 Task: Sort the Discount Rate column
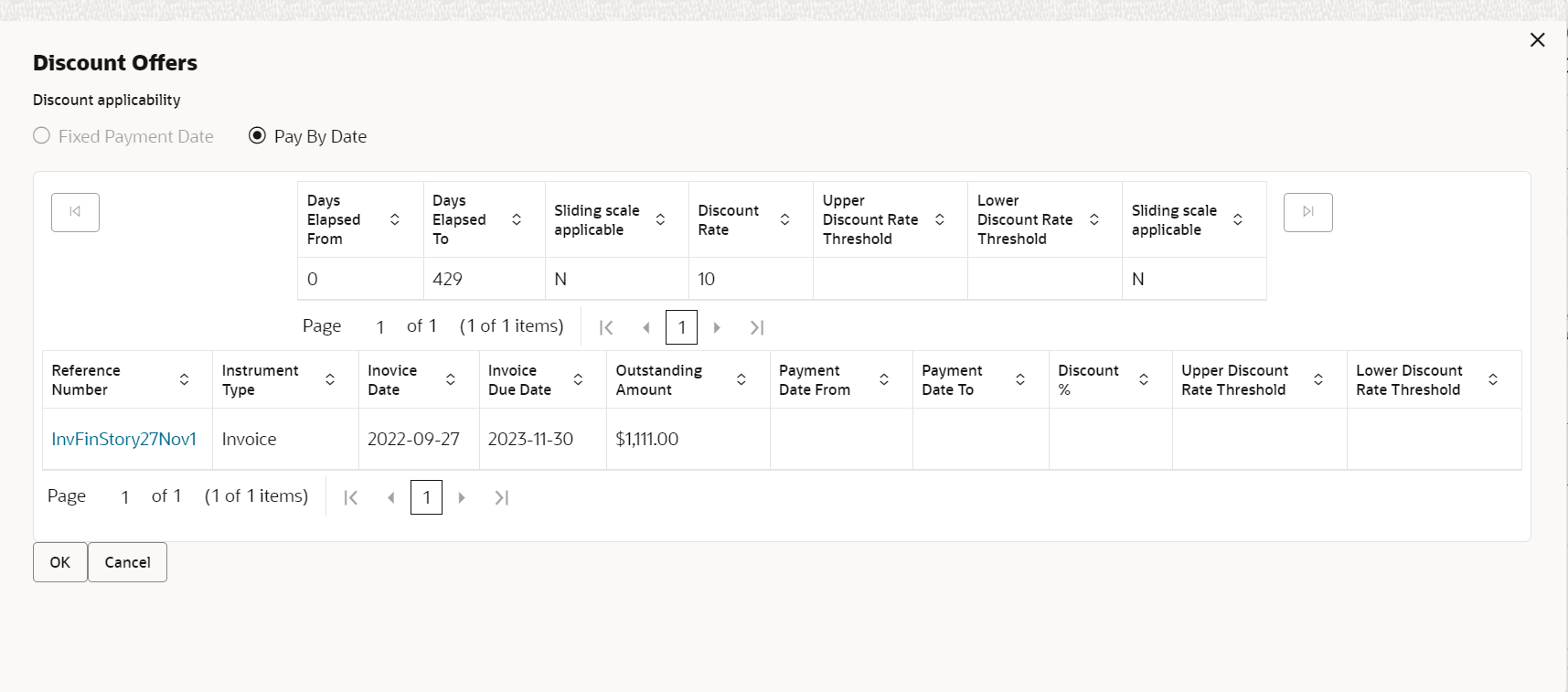point(784,219)
